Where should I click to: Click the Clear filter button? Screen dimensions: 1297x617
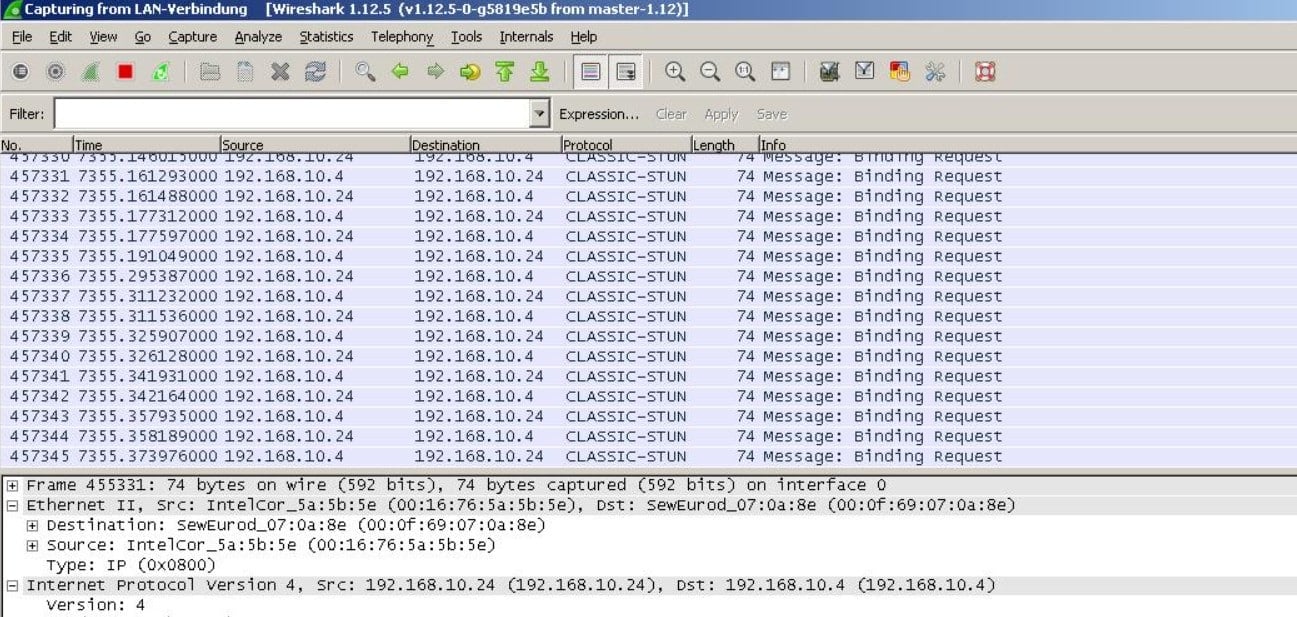click(x=671, y=114)
